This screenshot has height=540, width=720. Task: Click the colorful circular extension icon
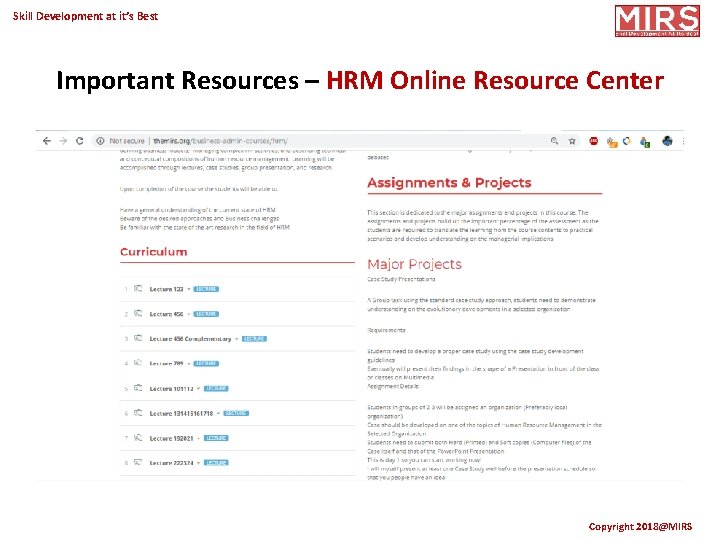click(627, 141)
